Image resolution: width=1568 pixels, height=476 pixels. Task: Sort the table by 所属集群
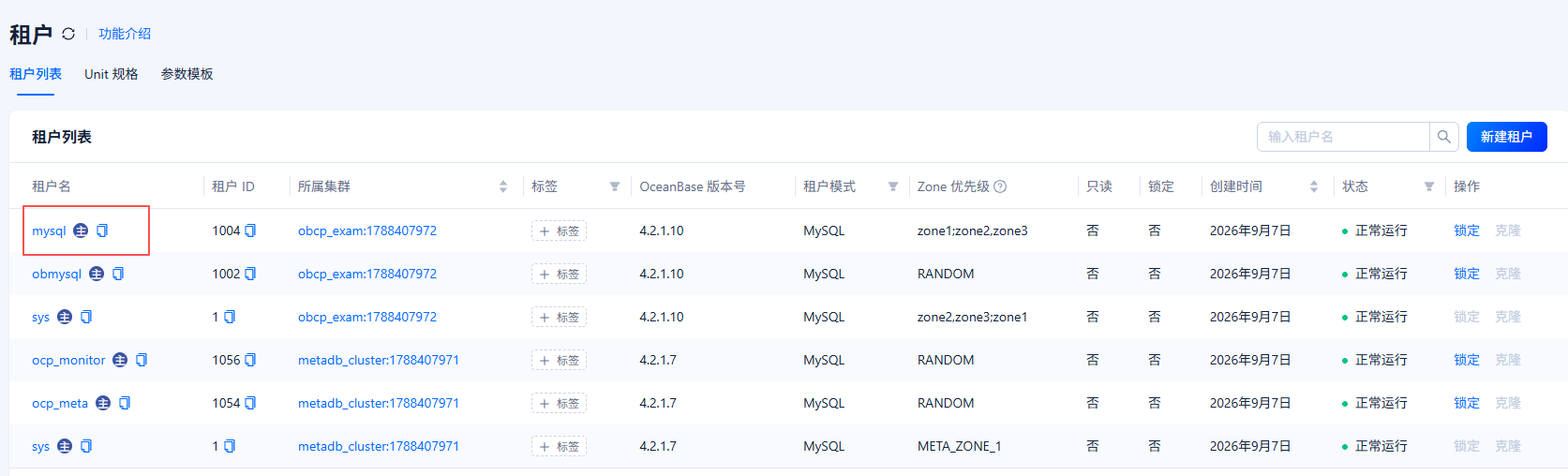pyautogui.click(x=503, y=186)
